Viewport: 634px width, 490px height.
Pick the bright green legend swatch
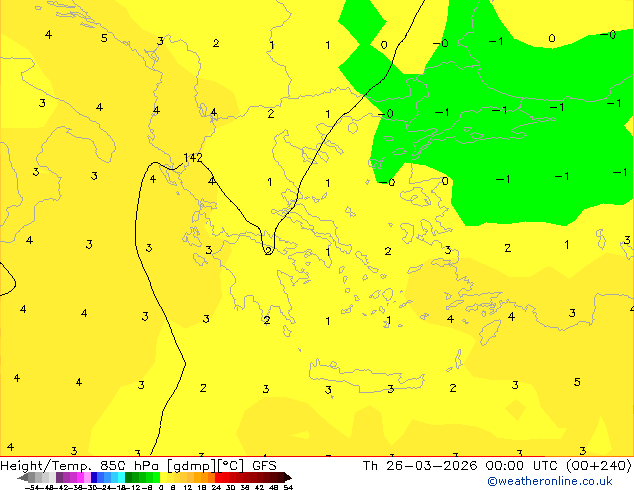tap(156, 477)
